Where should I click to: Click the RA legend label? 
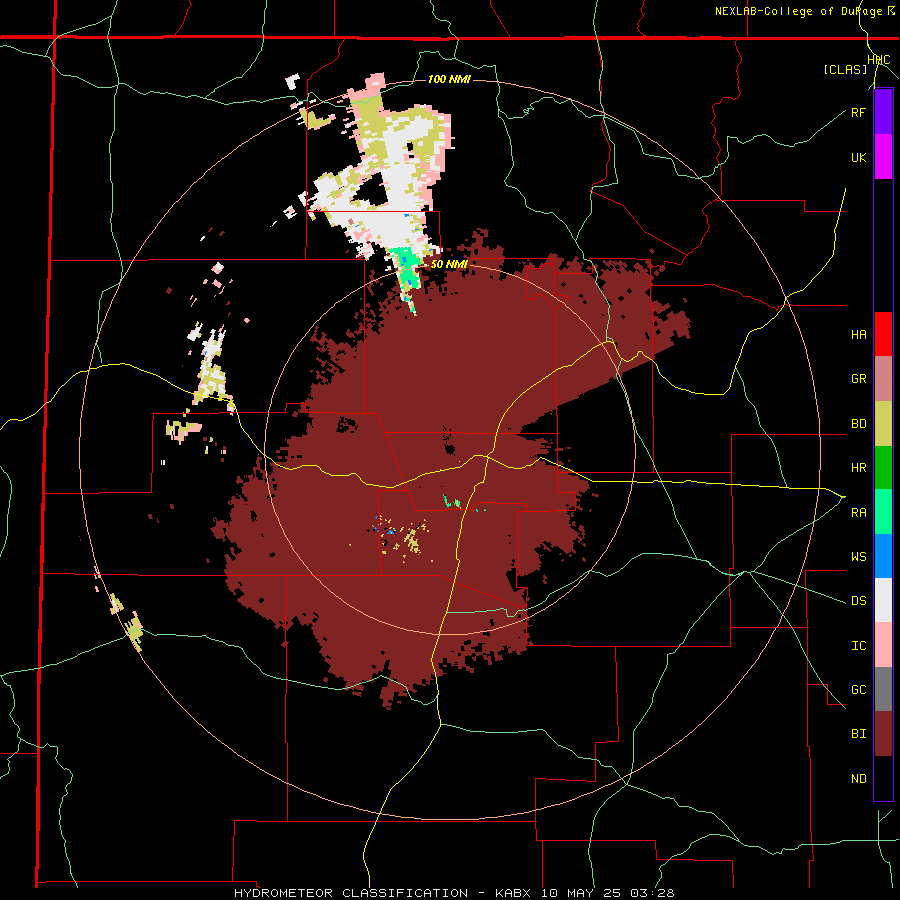(858, 513)
